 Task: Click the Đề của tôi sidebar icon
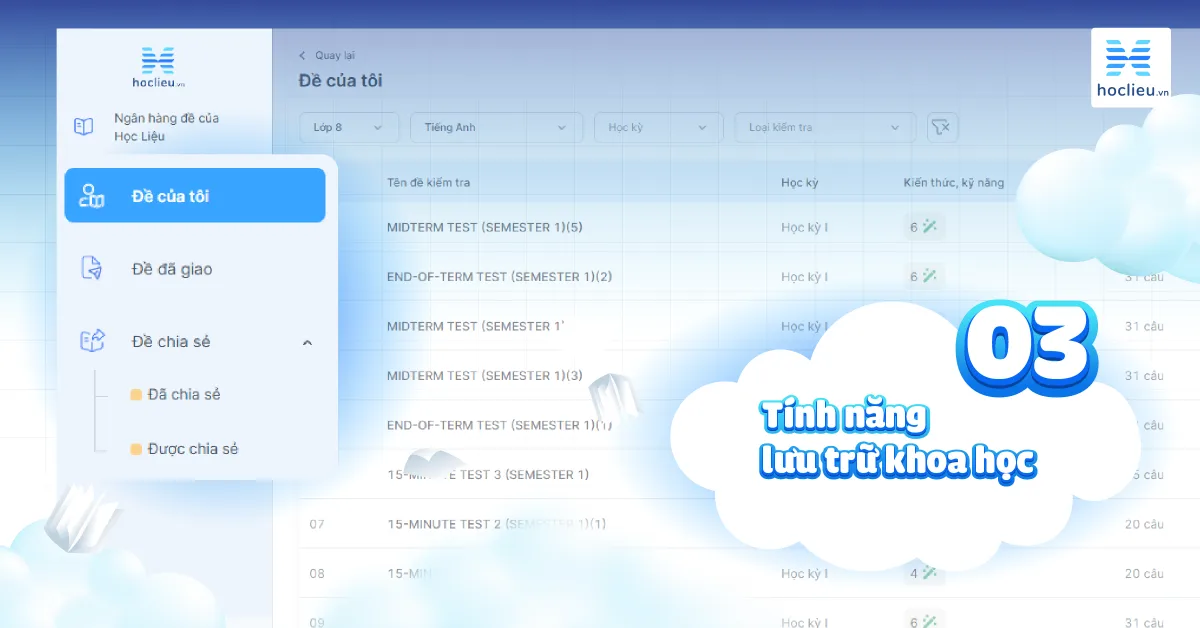coord(92,196)
